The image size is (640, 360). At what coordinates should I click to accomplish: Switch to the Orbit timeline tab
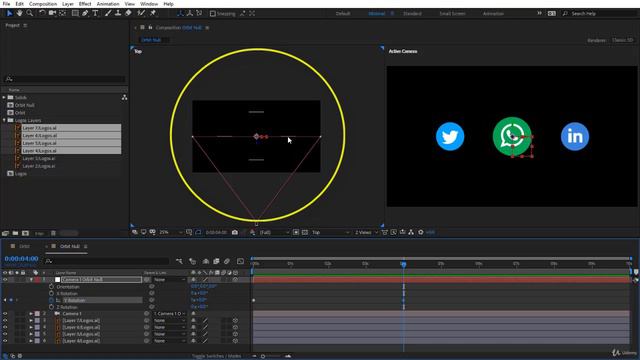pyautogui.click(x=24, y=246)
